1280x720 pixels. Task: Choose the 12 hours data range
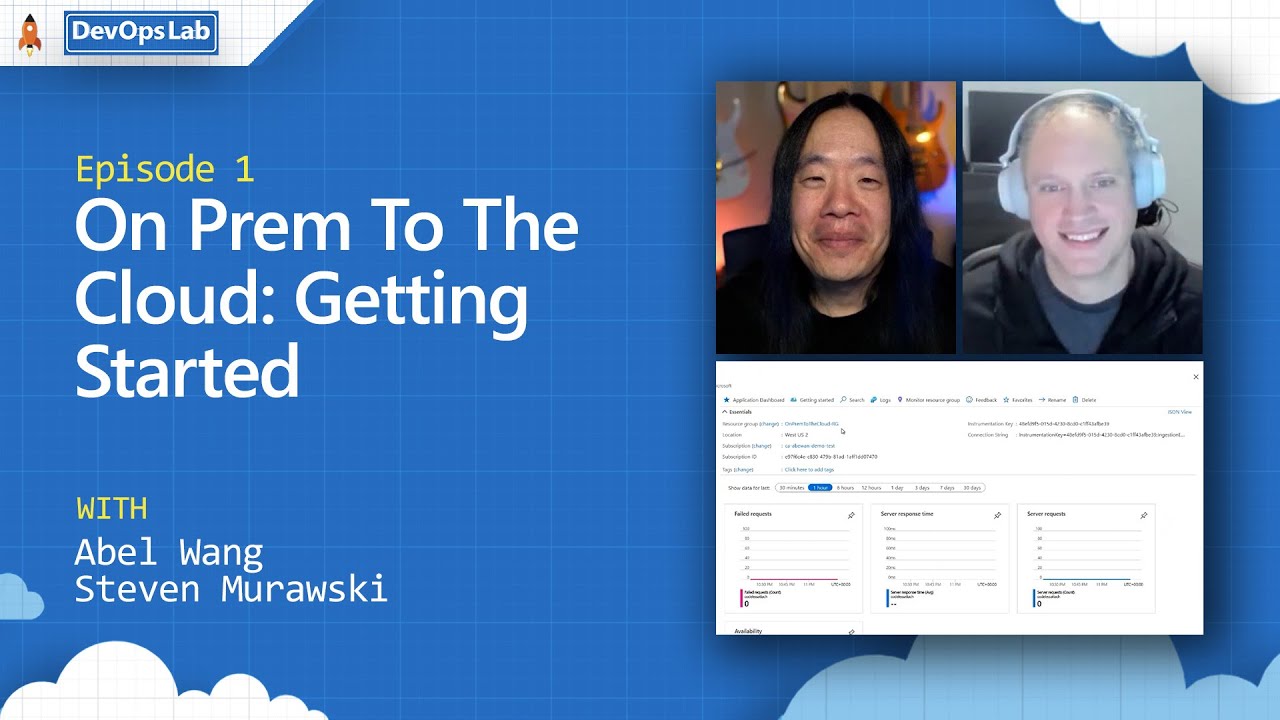pyautogui.click(x=871, y=488)
